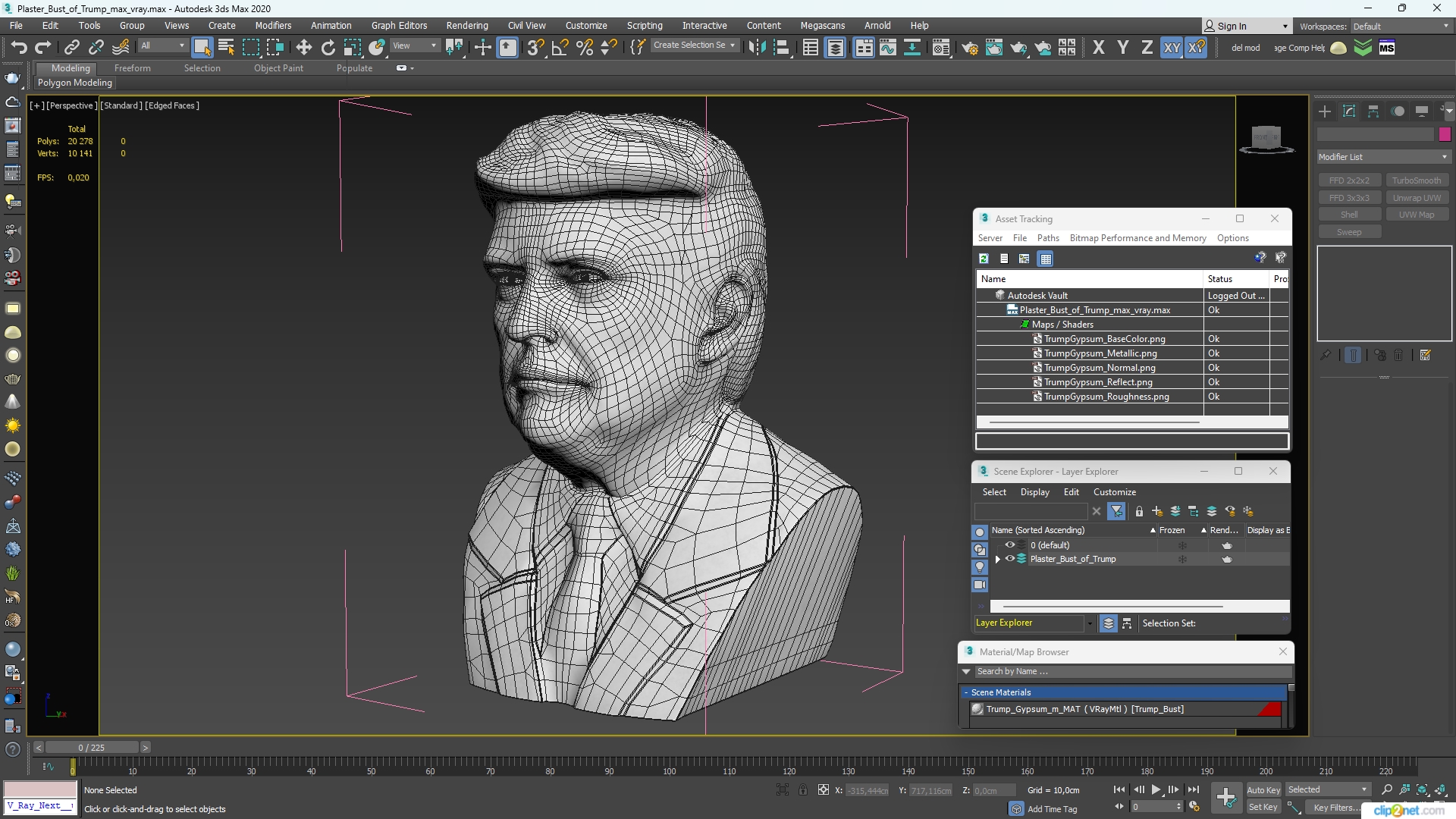Click Create New Layer icon in Layer Explorer

[x=1157, y=512]
